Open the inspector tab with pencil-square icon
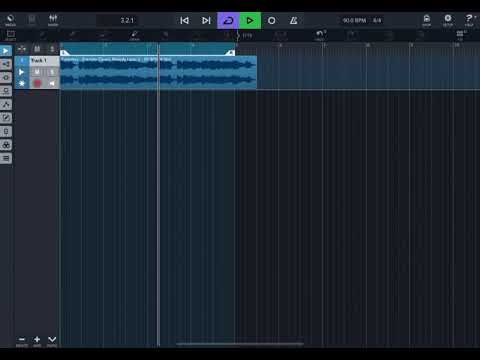The width and height of the screenshot is (480, 360). click(x=6, y=118)
